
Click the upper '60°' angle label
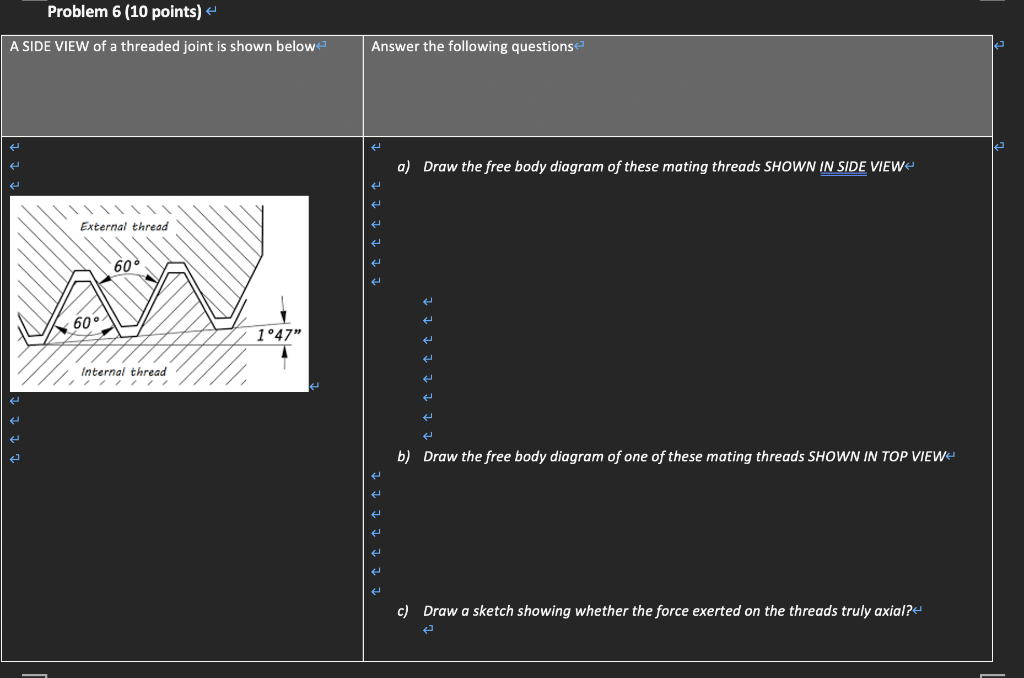128,264
